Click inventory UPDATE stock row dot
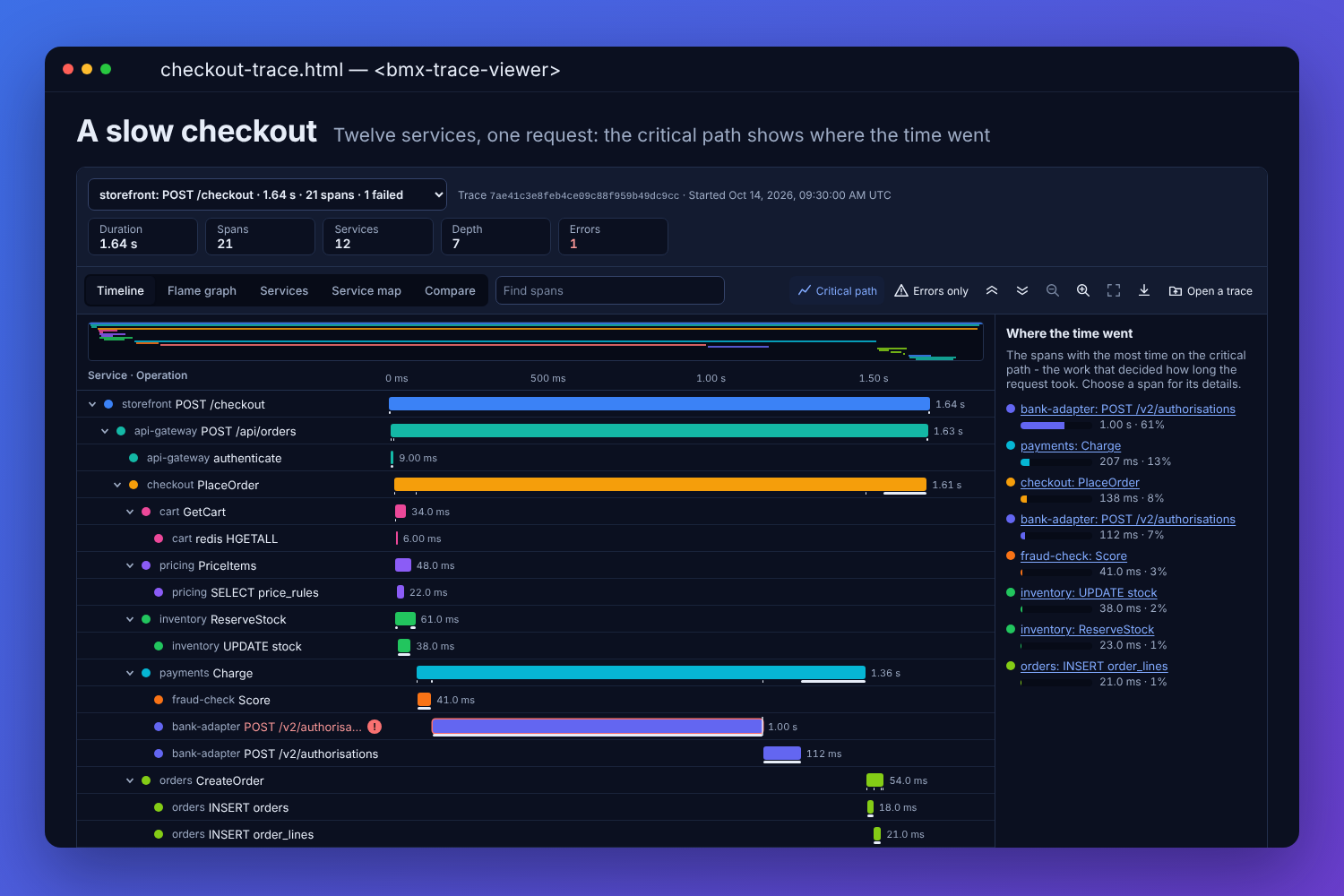 (159, 646)
